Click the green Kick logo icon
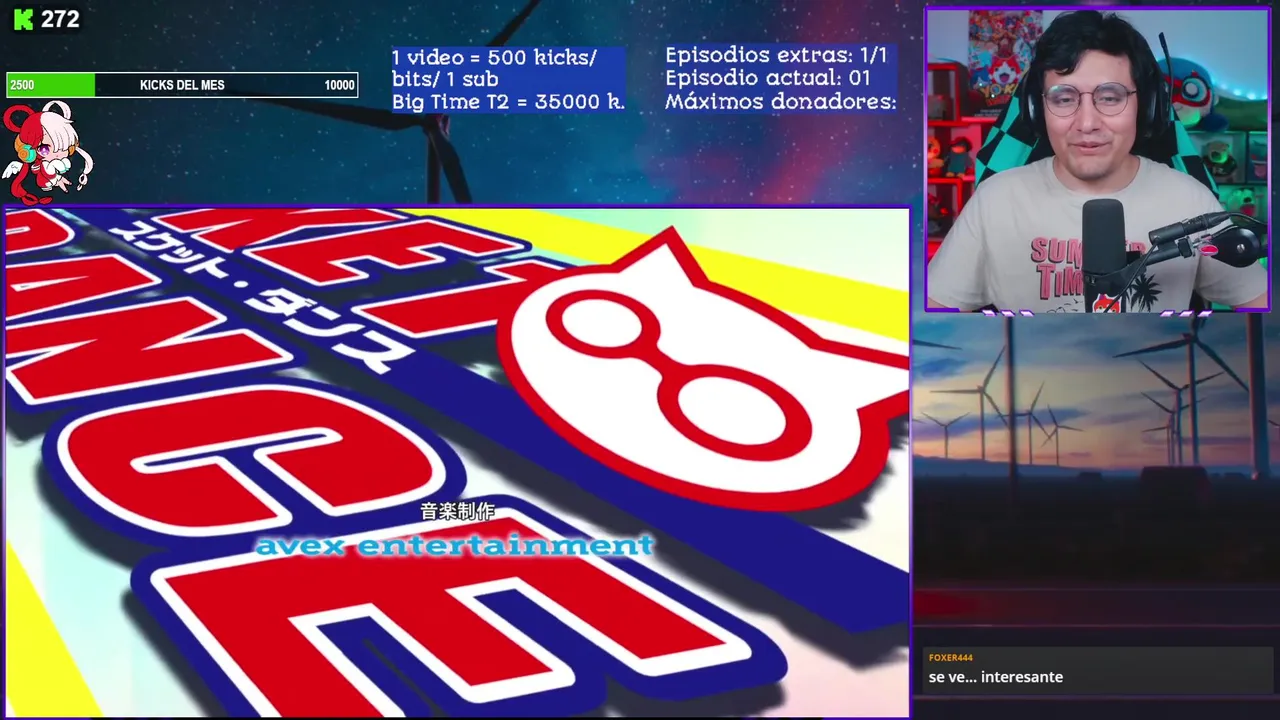Screen dimensions: 1280x720 click(x=23, y=19)
